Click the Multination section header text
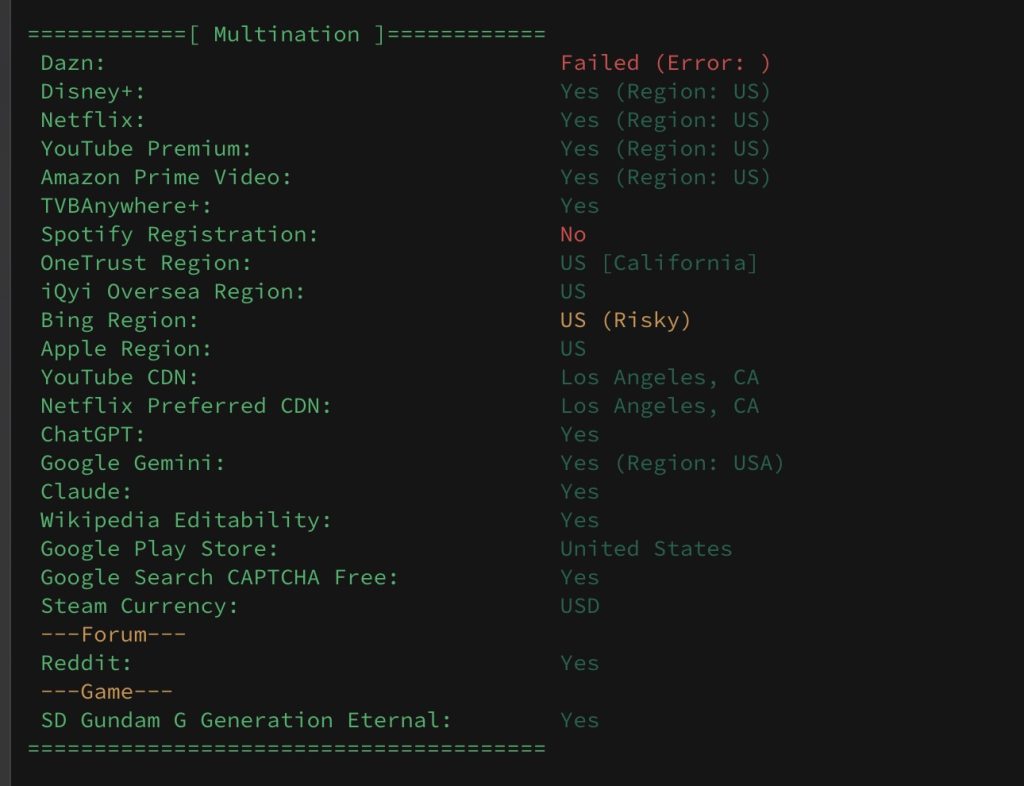Image resolution: width=1024 pixels, height=786 pixels. [287, 35]
